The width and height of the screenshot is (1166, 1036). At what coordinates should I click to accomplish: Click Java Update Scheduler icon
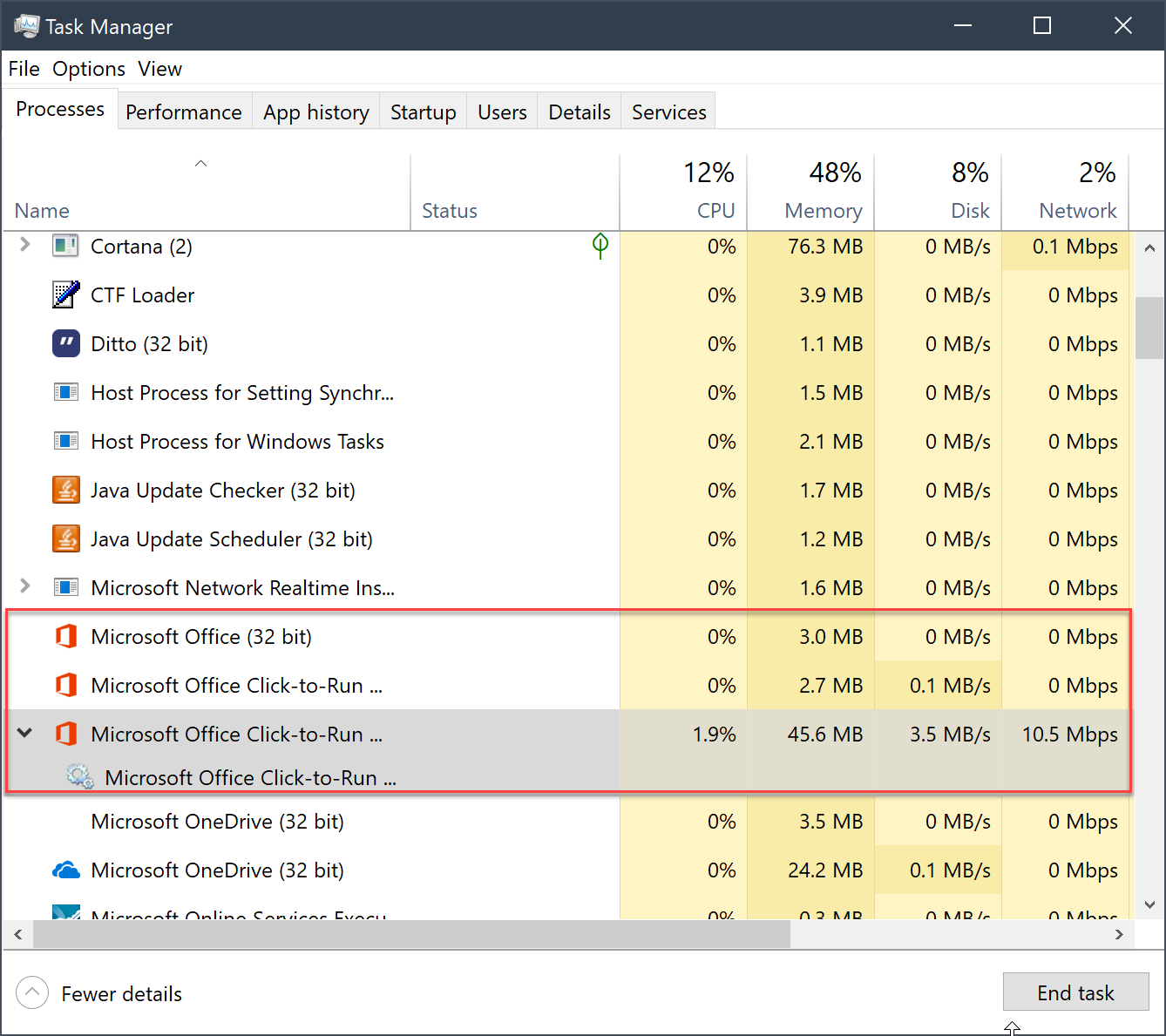65,538
